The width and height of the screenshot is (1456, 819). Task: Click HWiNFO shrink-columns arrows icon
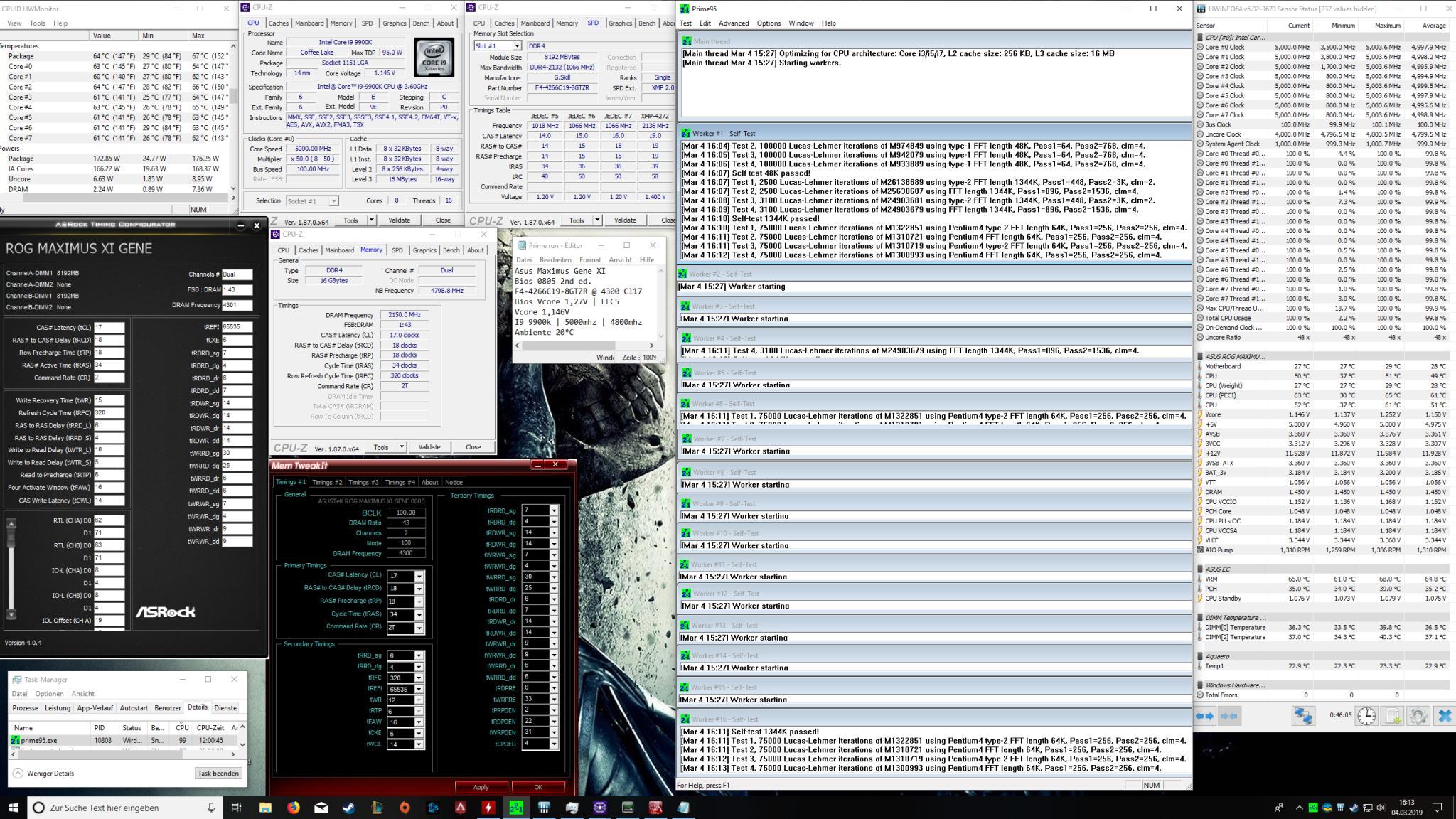pyautogui.click(x=1228, y=716)
